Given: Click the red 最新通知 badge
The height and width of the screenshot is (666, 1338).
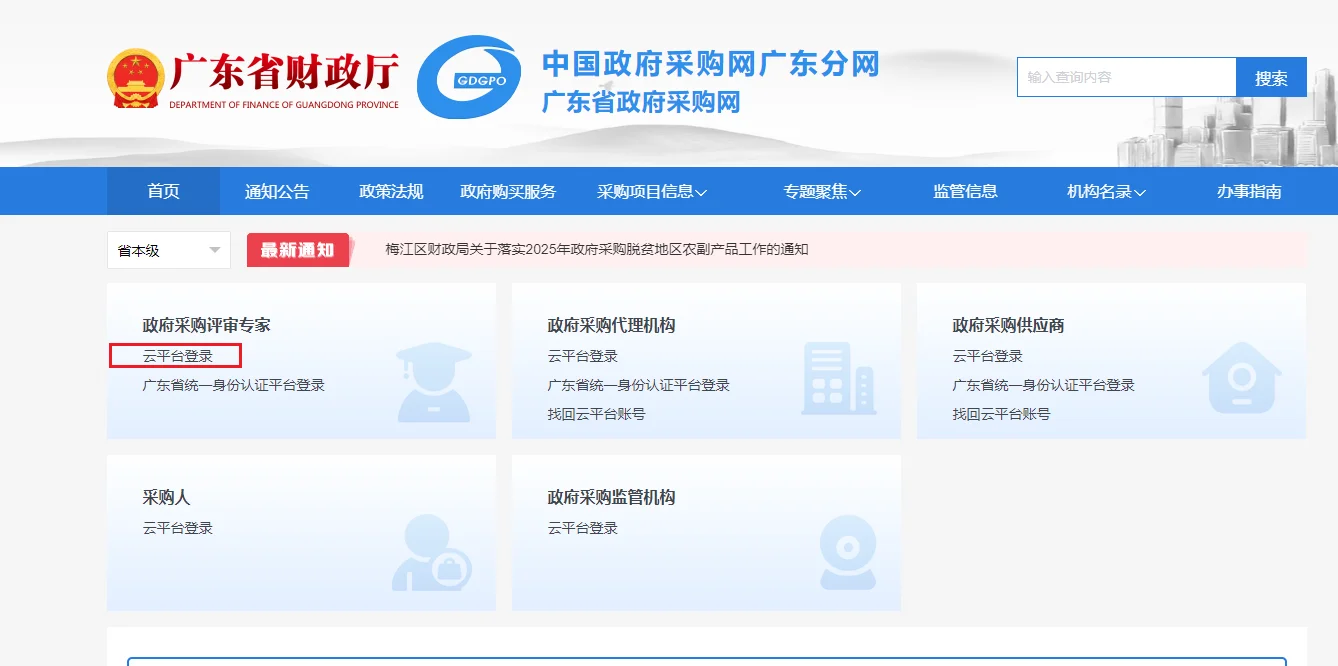Looking at the screenshot, I should pyautogui.click(x=297, y=250).
